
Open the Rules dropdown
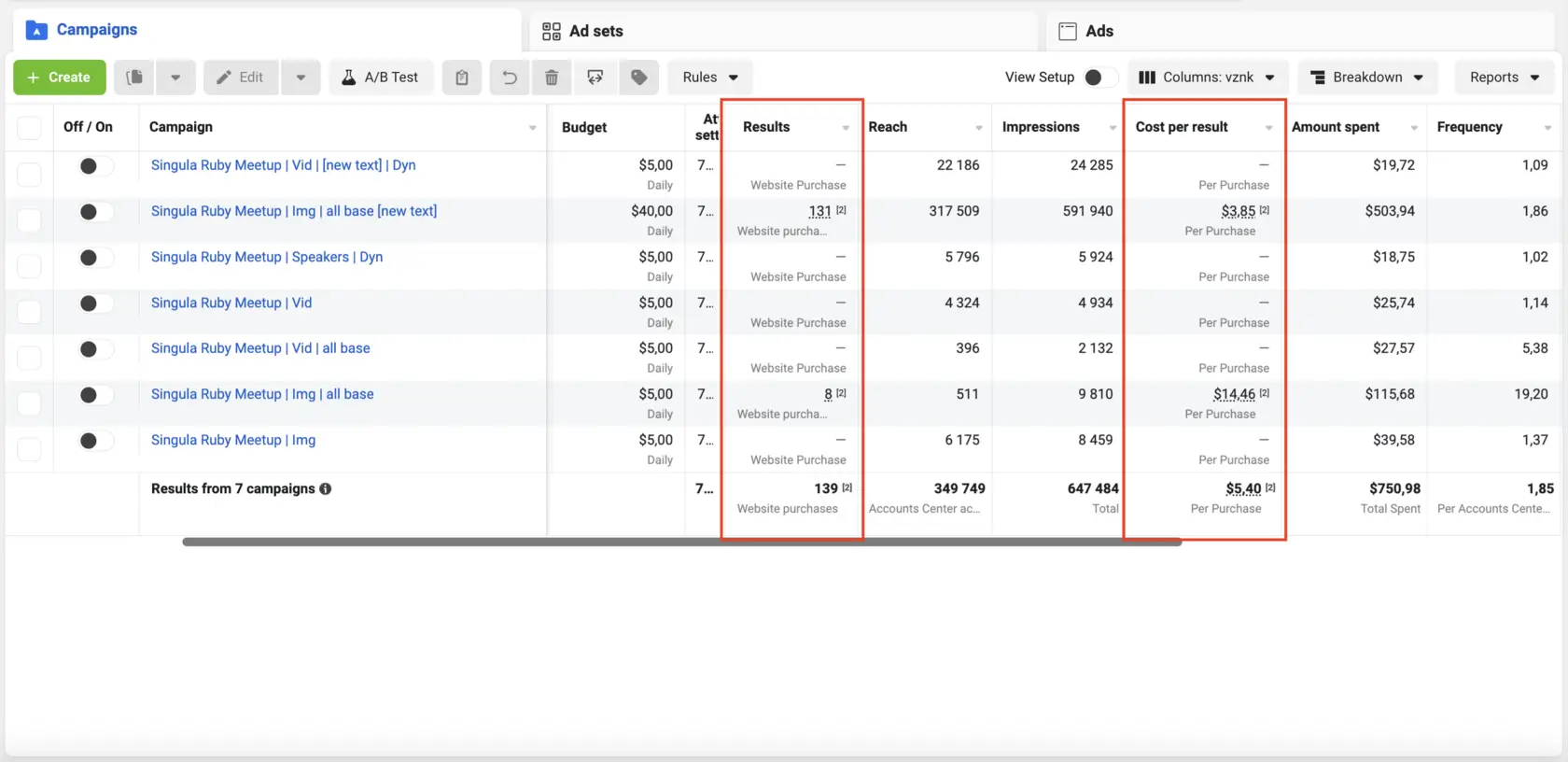pyautogui.click(x=710, y=78)
